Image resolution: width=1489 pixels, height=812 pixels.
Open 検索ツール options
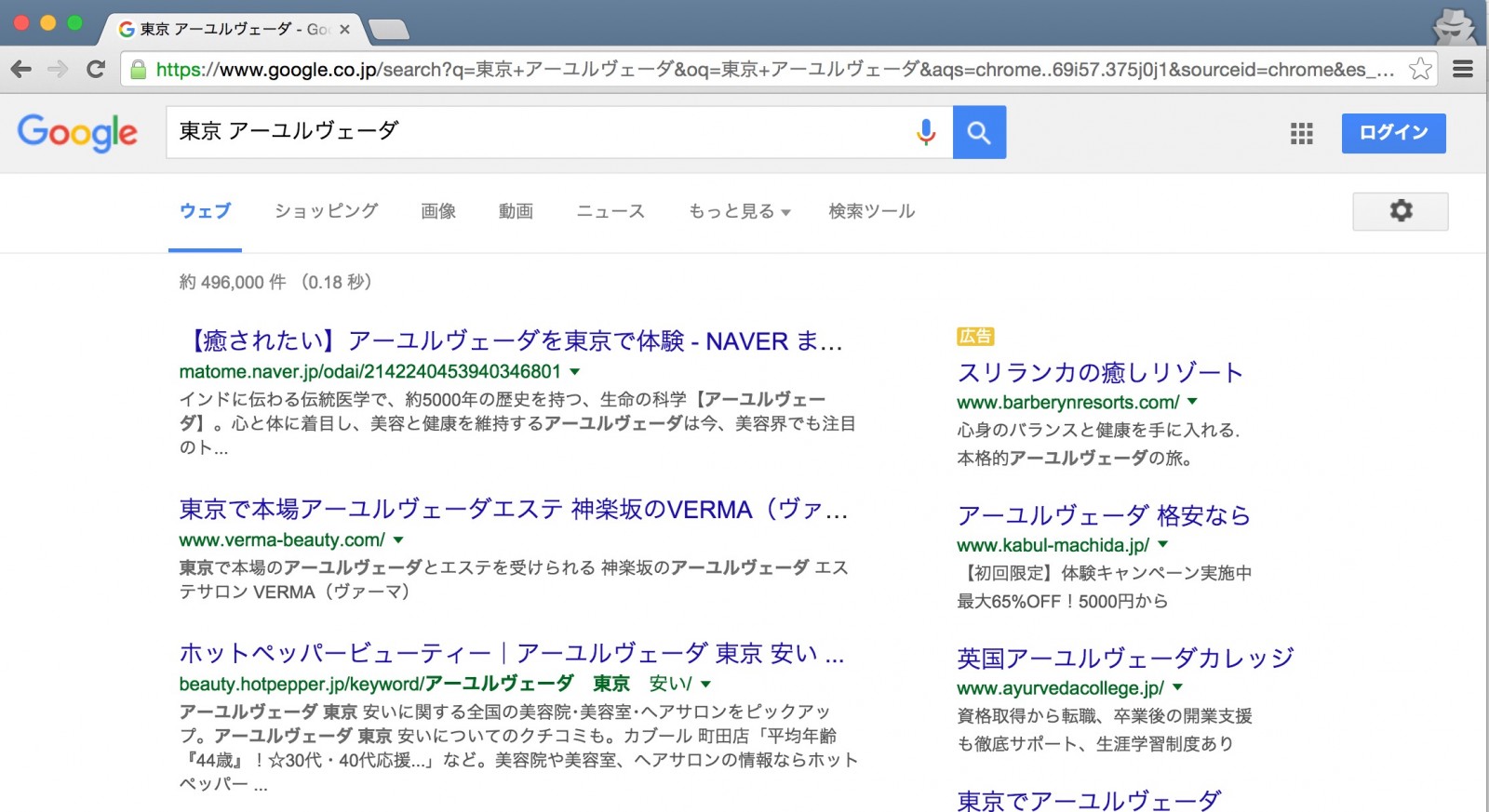click(872, 211)
